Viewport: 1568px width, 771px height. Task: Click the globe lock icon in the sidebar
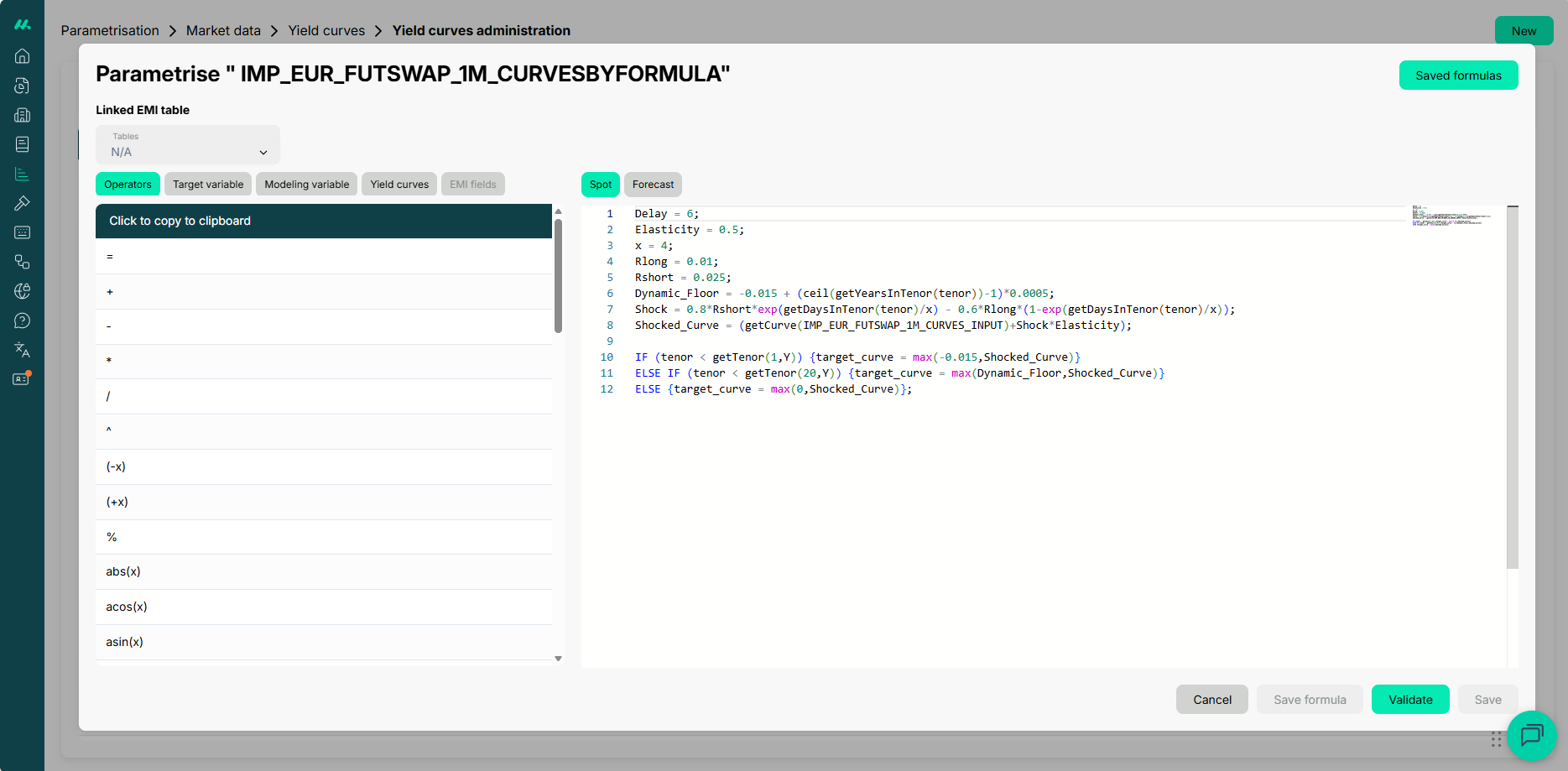[23, 291]
